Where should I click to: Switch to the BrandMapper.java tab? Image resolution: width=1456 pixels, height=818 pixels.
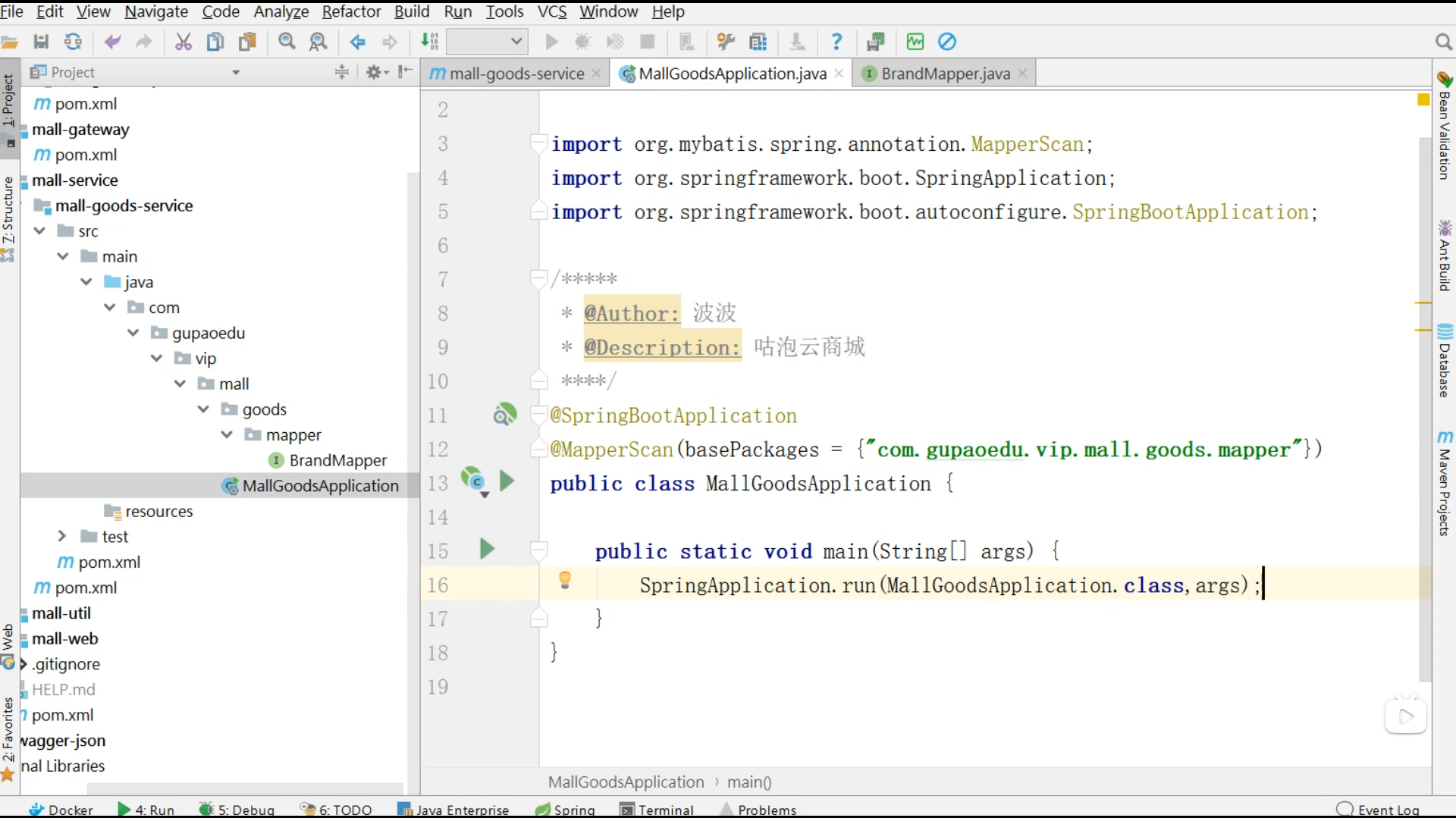[945, 74]
